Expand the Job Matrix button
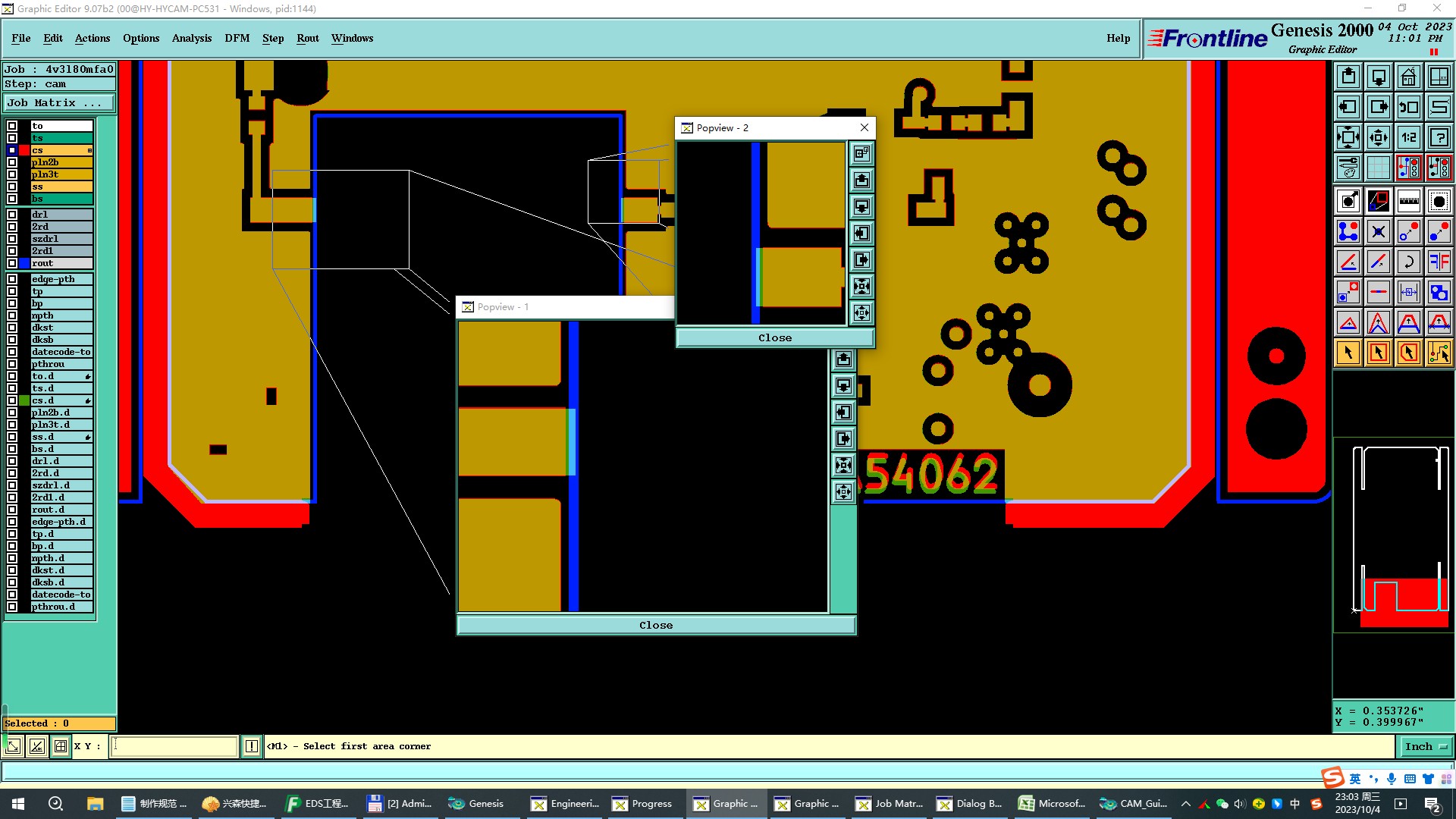 point(59,103)
